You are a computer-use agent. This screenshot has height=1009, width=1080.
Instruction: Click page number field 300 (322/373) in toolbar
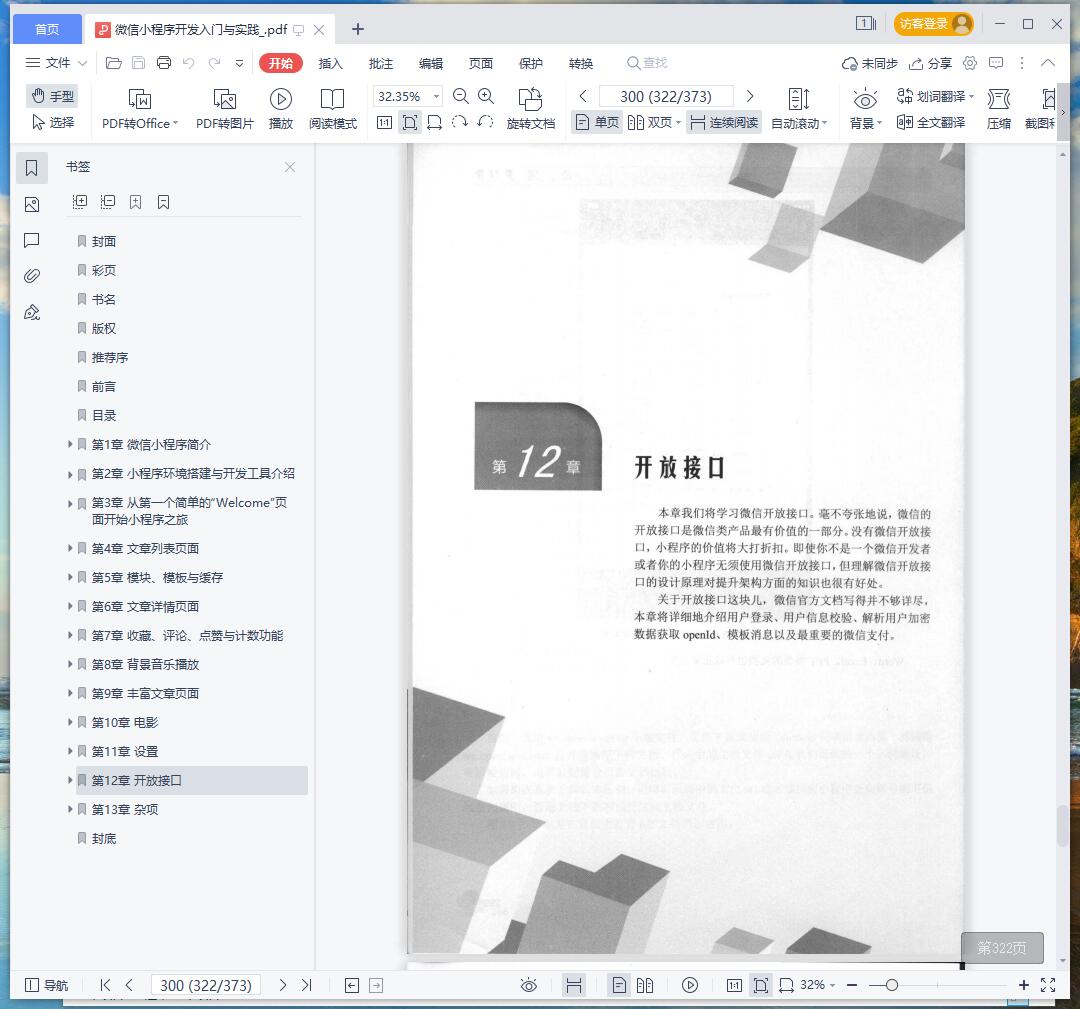666,96
